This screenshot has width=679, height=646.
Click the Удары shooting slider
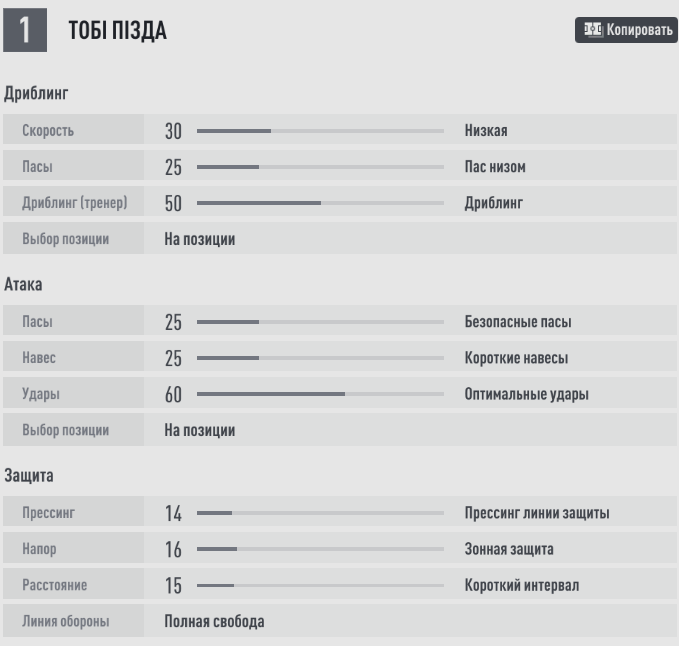(x=320, y=394)
